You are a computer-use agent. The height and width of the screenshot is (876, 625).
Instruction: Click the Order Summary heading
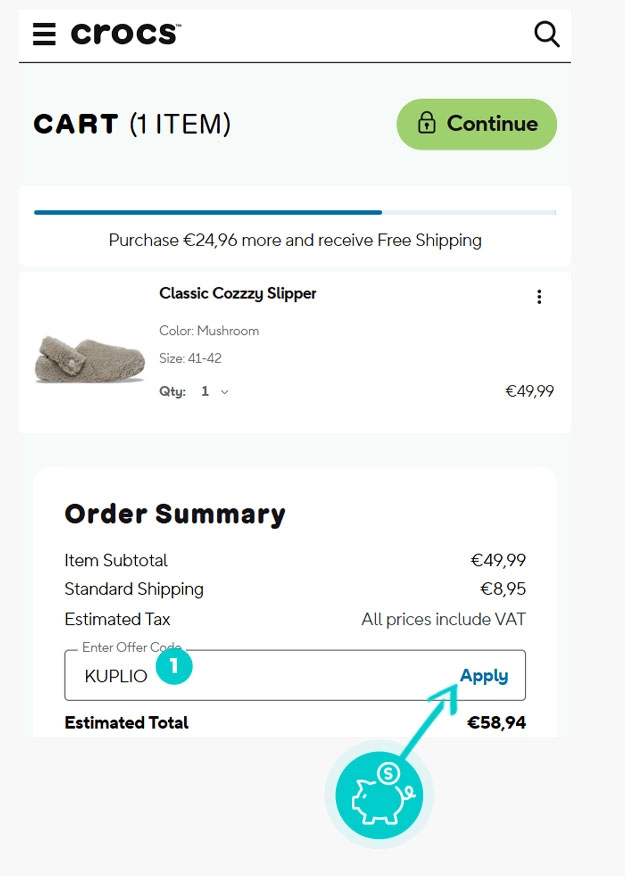pyautogui.click(x=175, y=514)
